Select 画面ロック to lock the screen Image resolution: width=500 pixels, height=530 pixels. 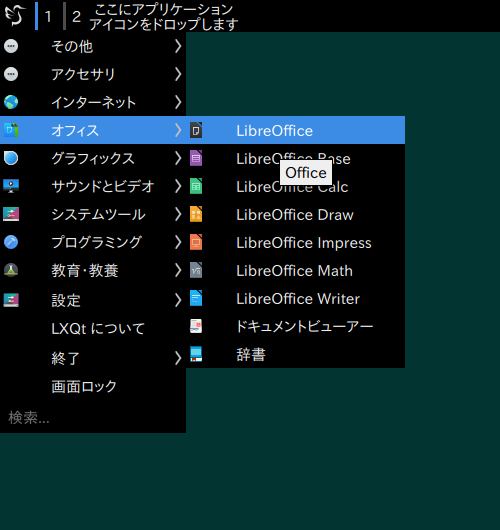[93, 386]
